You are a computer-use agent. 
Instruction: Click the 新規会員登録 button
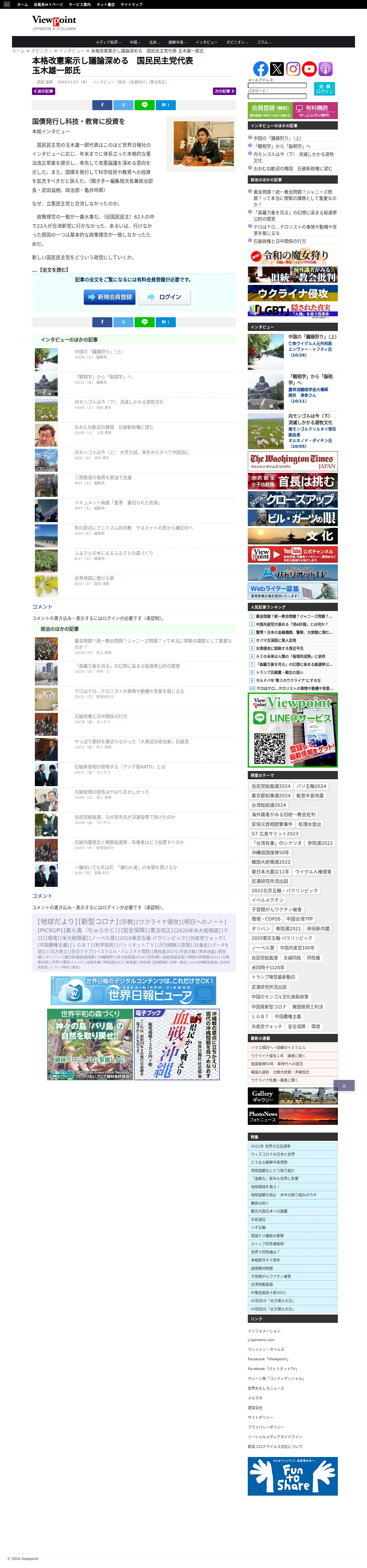coord(109,297)
